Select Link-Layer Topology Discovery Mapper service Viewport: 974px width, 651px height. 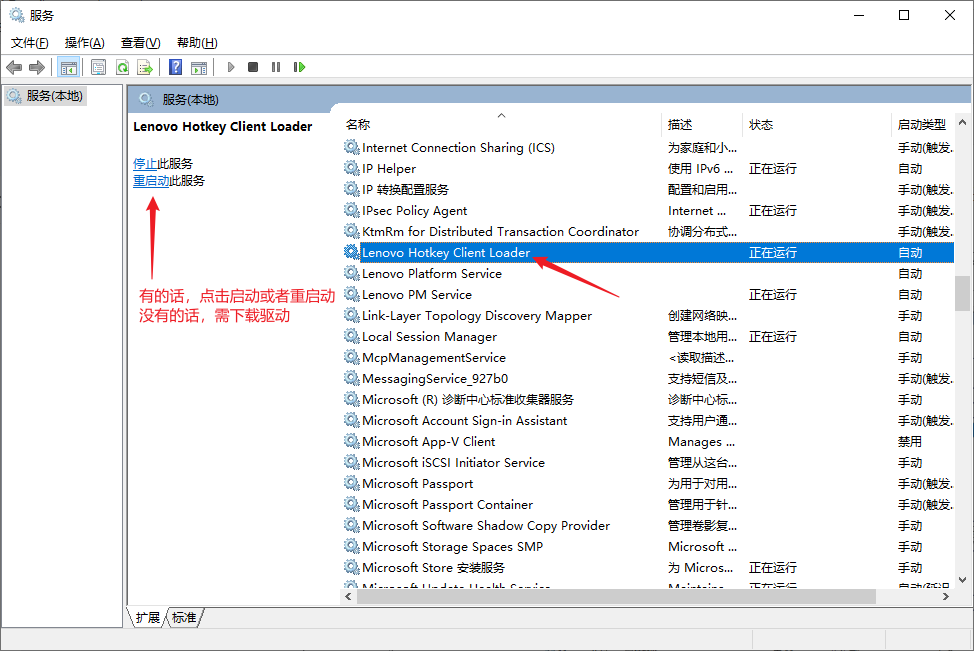(x=648, y=316)
